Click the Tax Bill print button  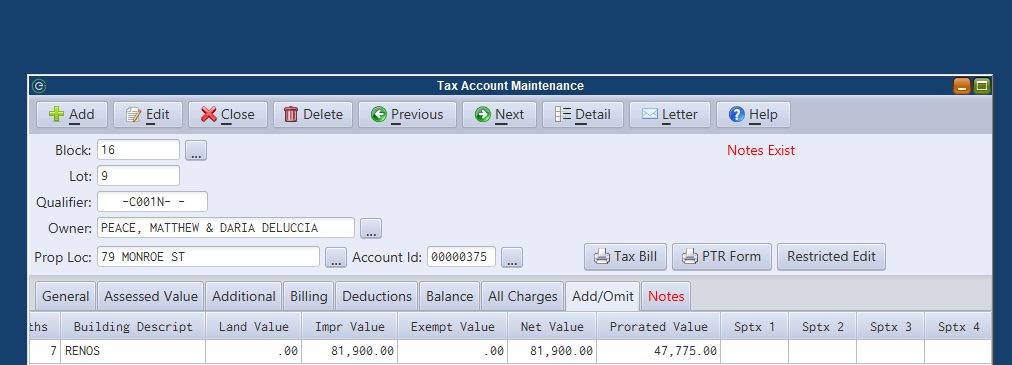pos(625,257)
